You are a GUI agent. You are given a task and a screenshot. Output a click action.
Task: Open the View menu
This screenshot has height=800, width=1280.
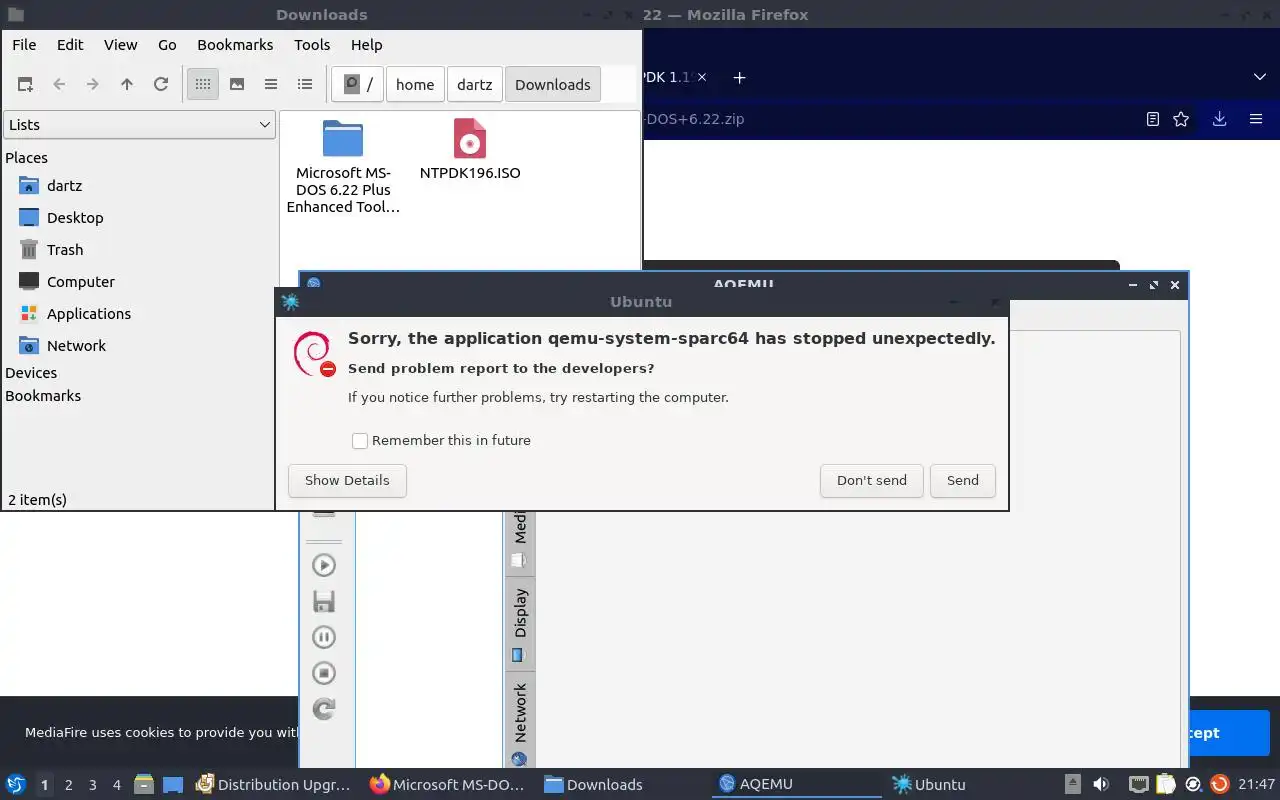120,45
